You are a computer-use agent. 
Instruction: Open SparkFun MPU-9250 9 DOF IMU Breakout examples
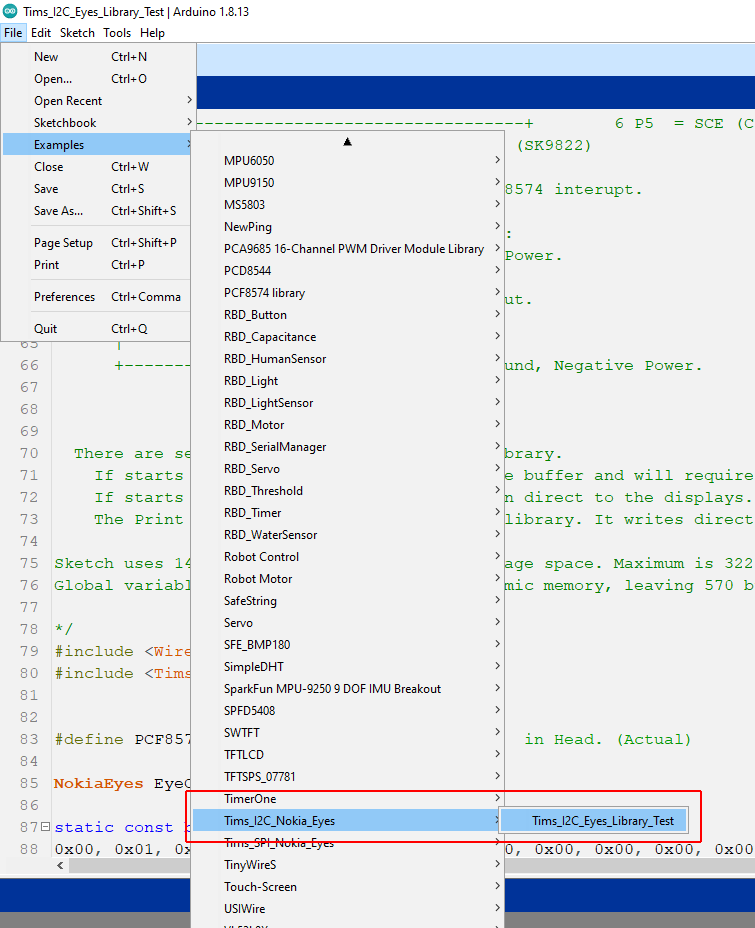347,689
